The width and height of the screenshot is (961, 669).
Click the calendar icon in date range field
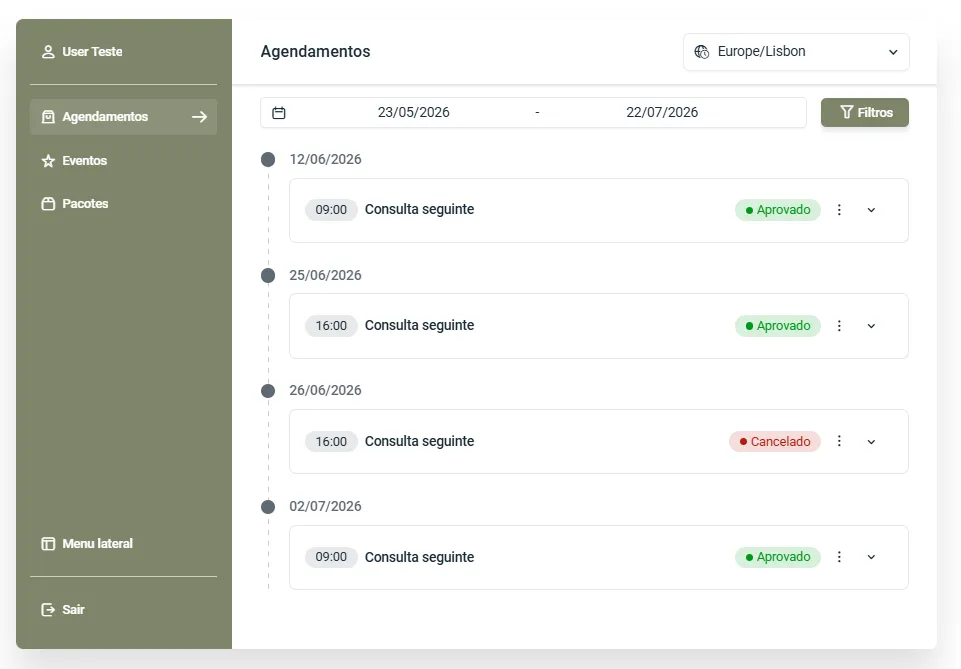tap(279, 113)
